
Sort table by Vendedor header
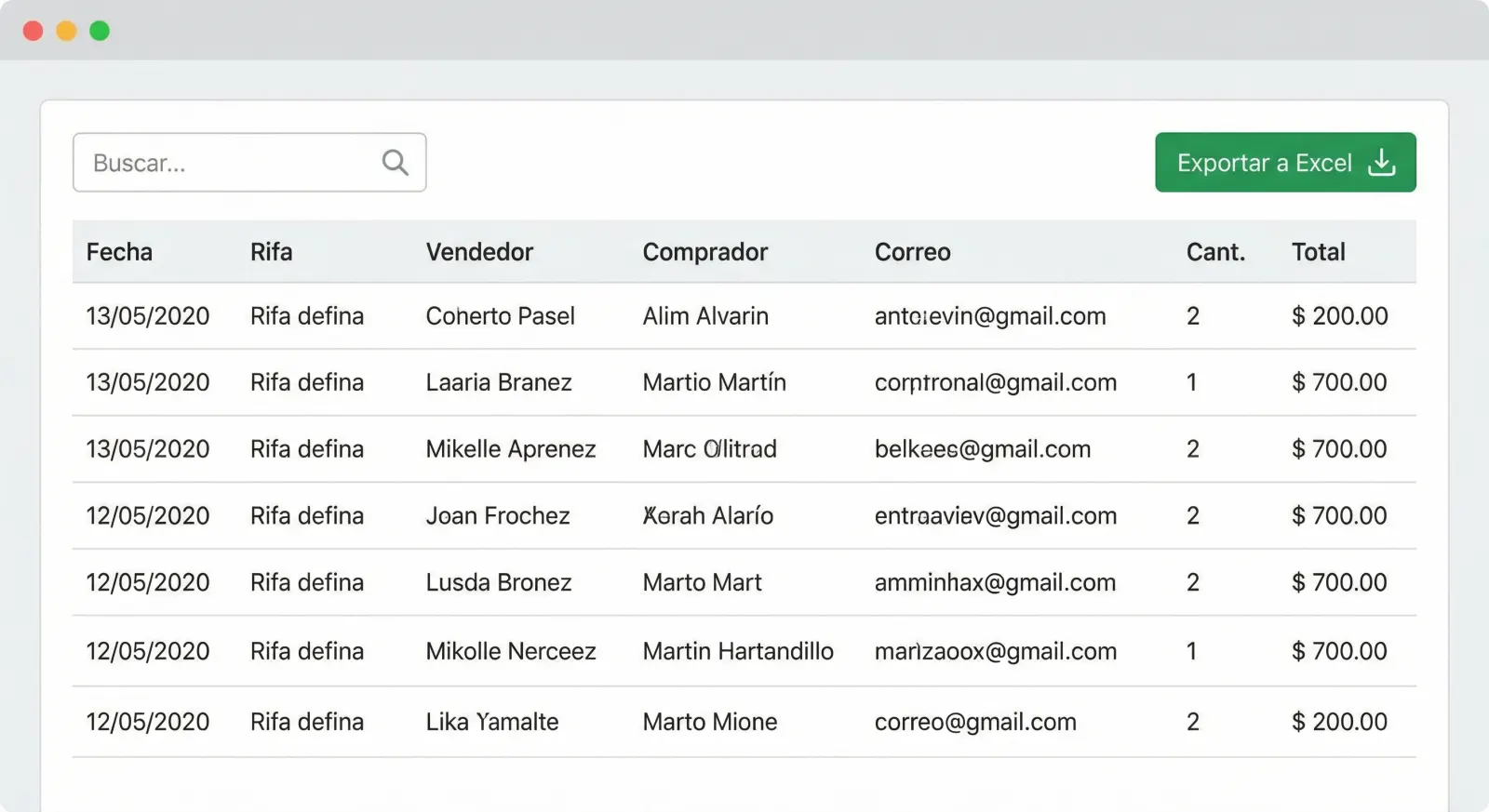[x=479, y=252]
